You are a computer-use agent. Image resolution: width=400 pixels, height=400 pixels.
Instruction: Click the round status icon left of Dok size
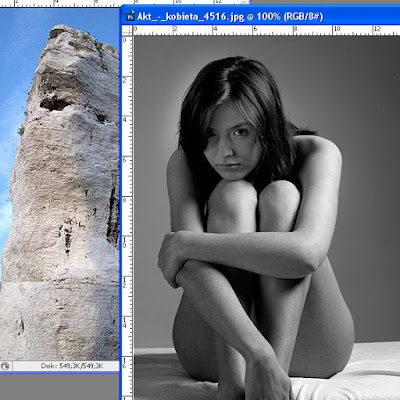pos(5,366)
